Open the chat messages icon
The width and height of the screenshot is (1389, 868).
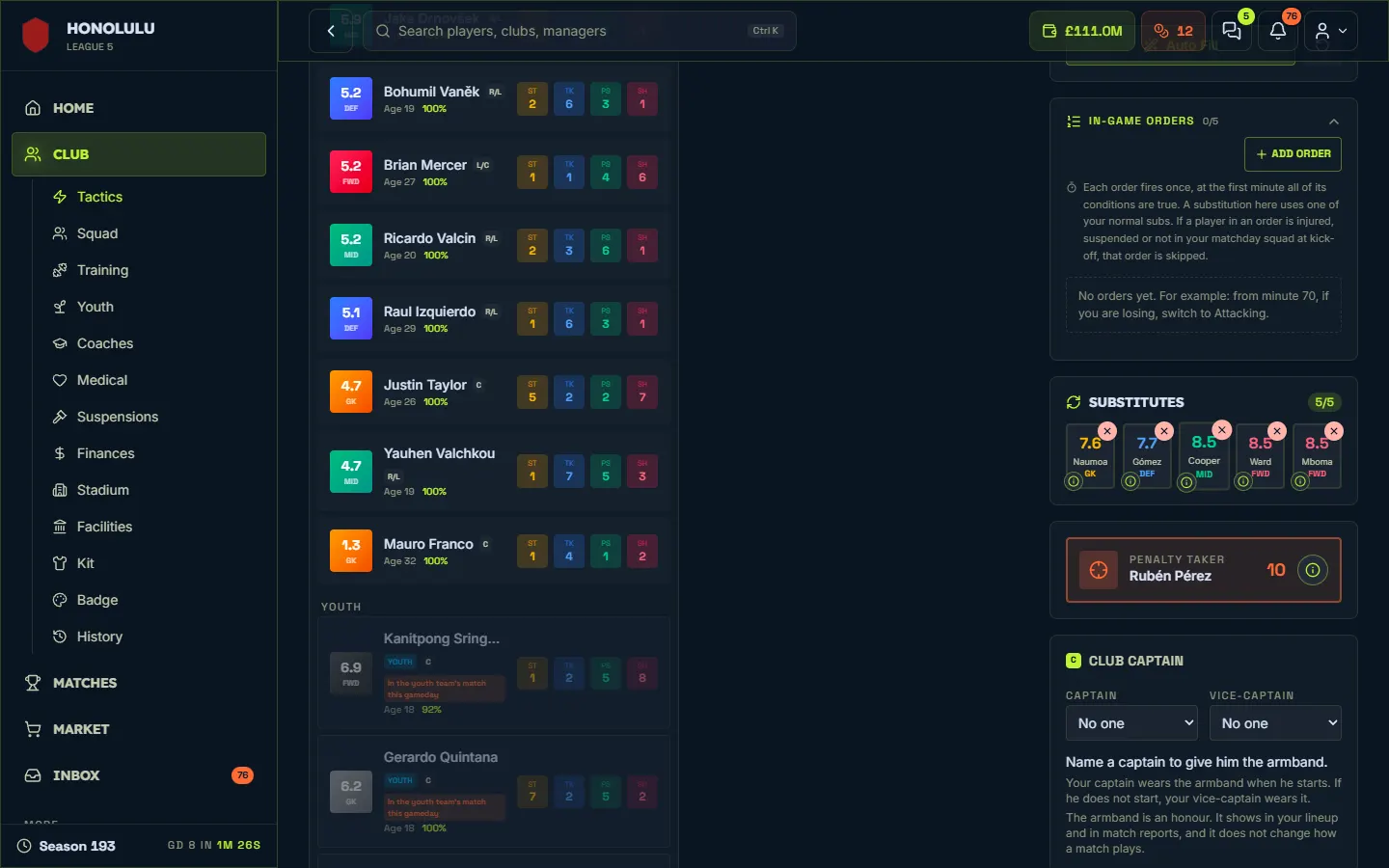pyautogui.click(x=1232, y=31)
